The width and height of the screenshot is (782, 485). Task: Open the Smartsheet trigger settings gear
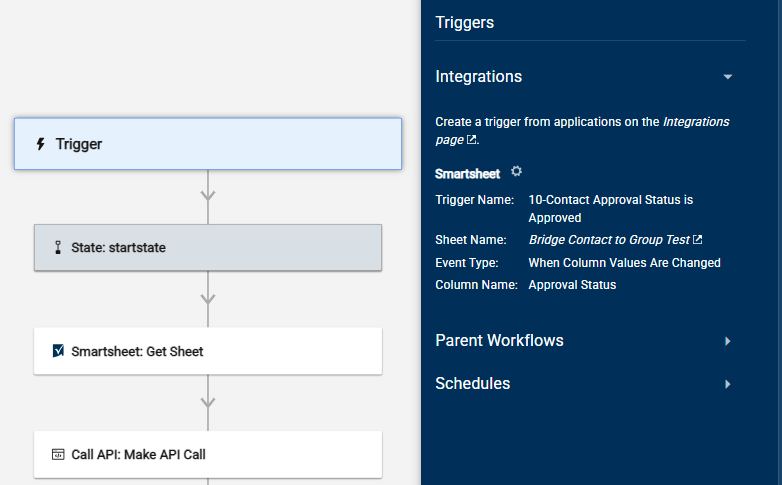[517, 172]
